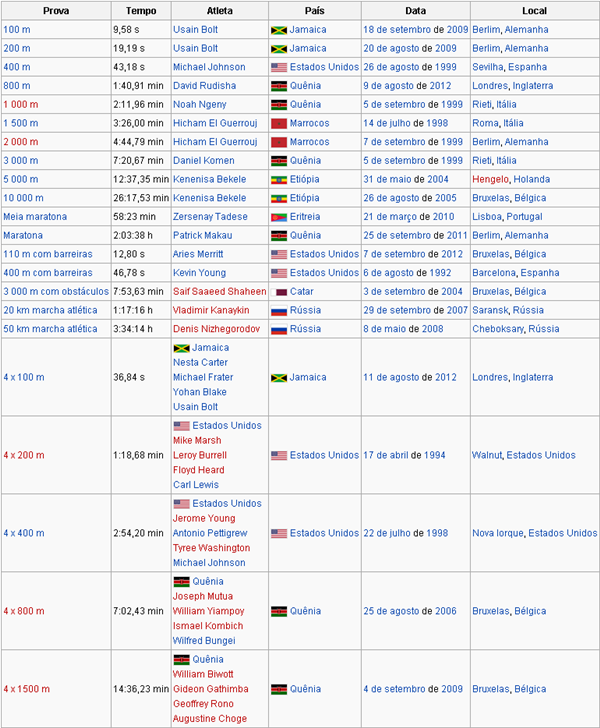This screenshot has height=728, width=600.
Task: Open the Augustine Choge red link
Action: coord(210,719)
